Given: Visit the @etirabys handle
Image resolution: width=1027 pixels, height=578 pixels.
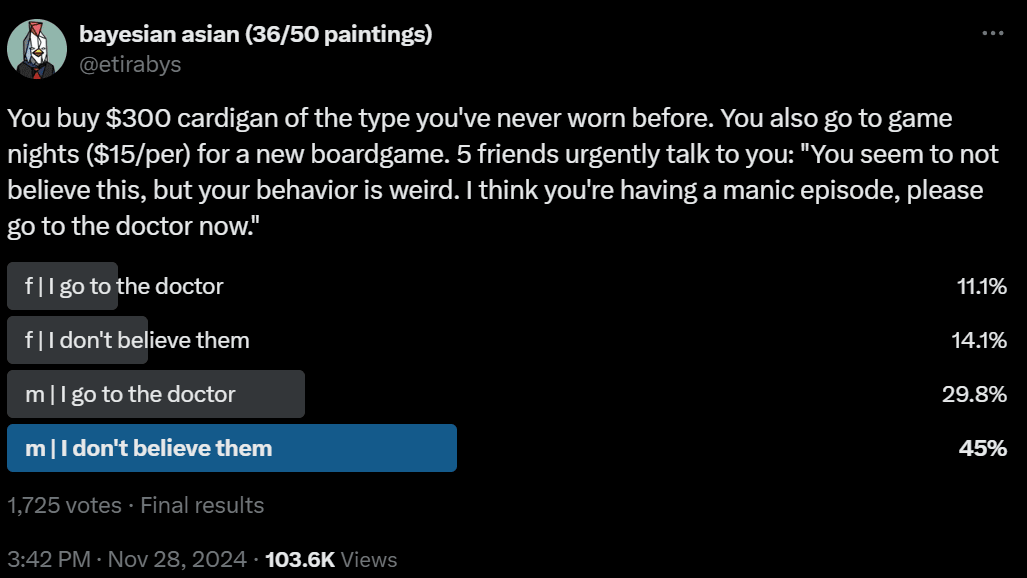Looking at the screenshot, I should click(x=130, y=64).
